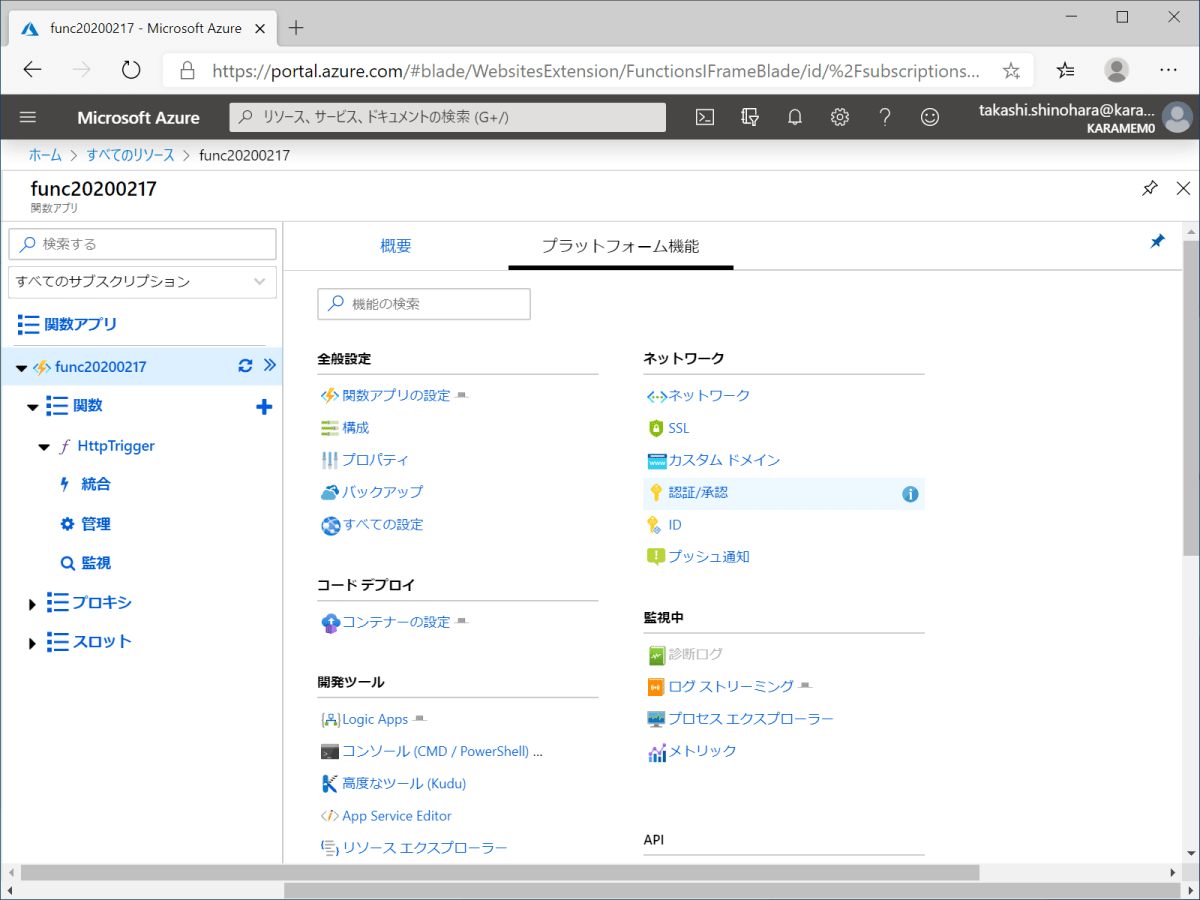Screen dimensions: 1200x900
Task: Click the プロセス エクスプローラー monitor icon
Action: 656,719
